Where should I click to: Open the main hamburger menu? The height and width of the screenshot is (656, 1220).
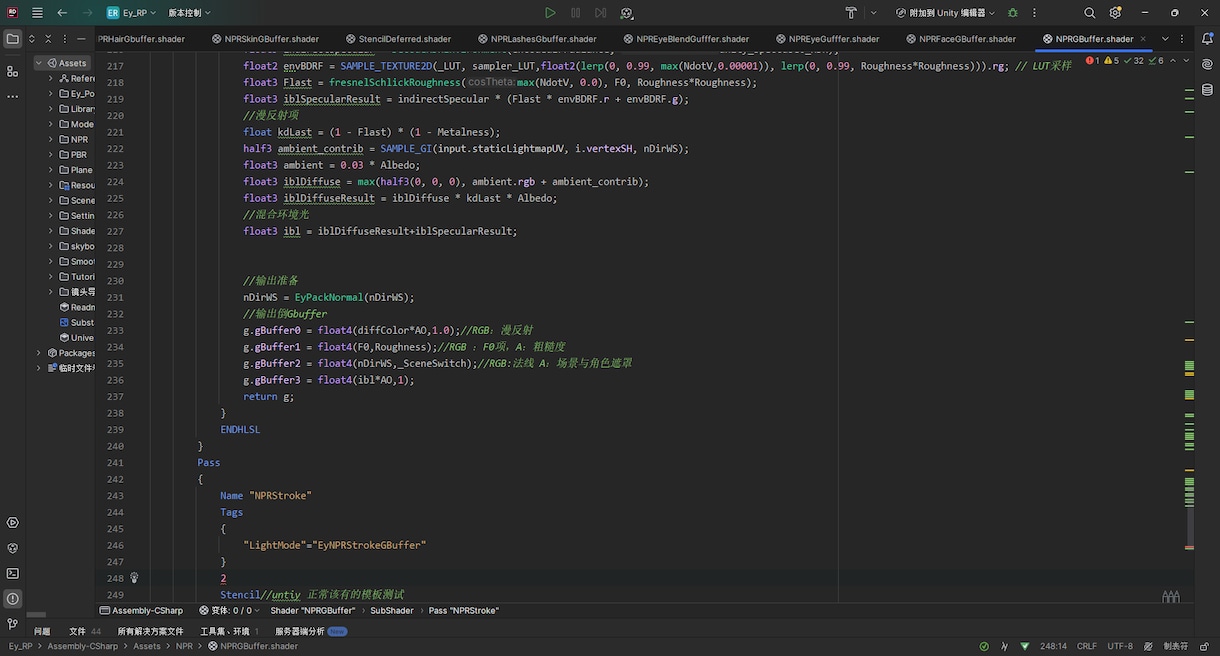37,13
